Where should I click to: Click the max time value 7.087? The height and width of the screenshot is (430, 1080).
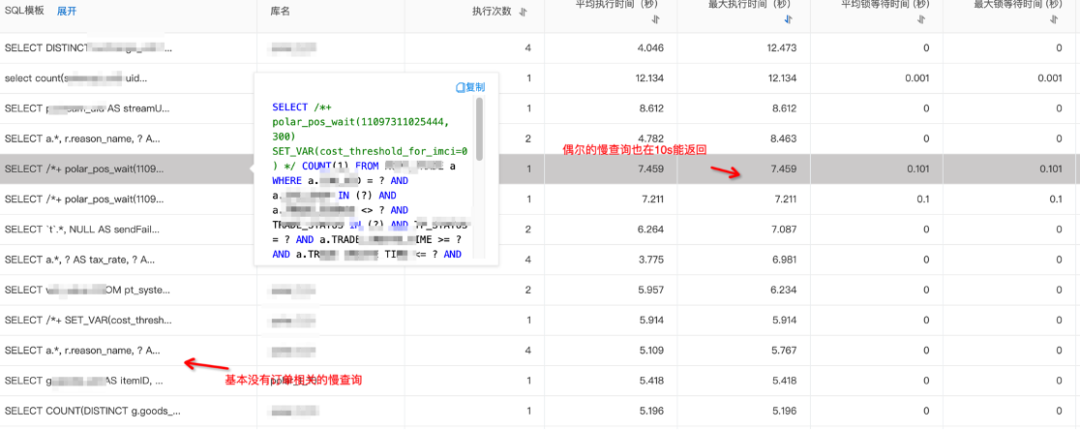(784, 229)
